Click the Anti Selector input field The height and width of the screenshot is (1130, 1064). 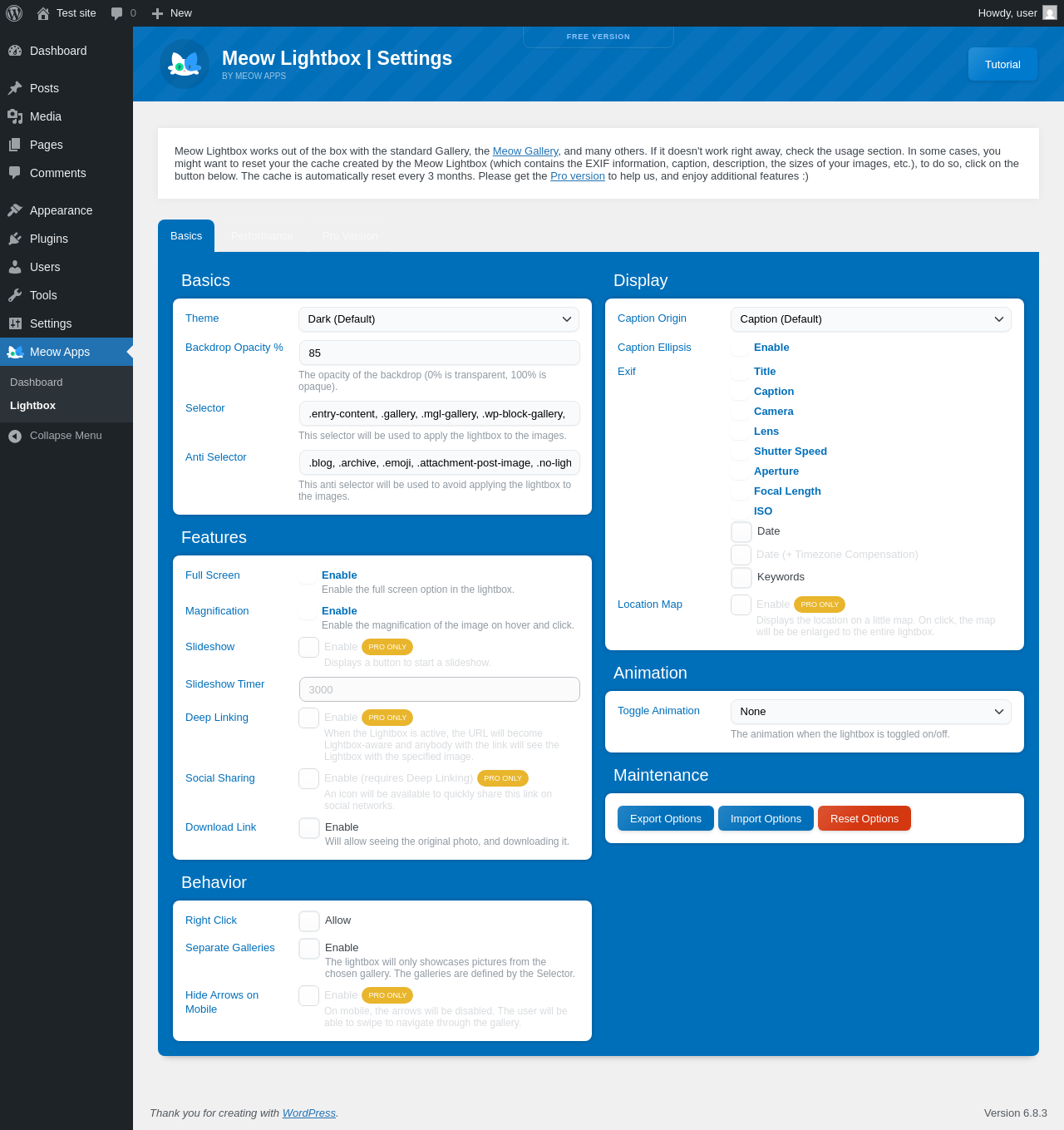click(439, 462)
